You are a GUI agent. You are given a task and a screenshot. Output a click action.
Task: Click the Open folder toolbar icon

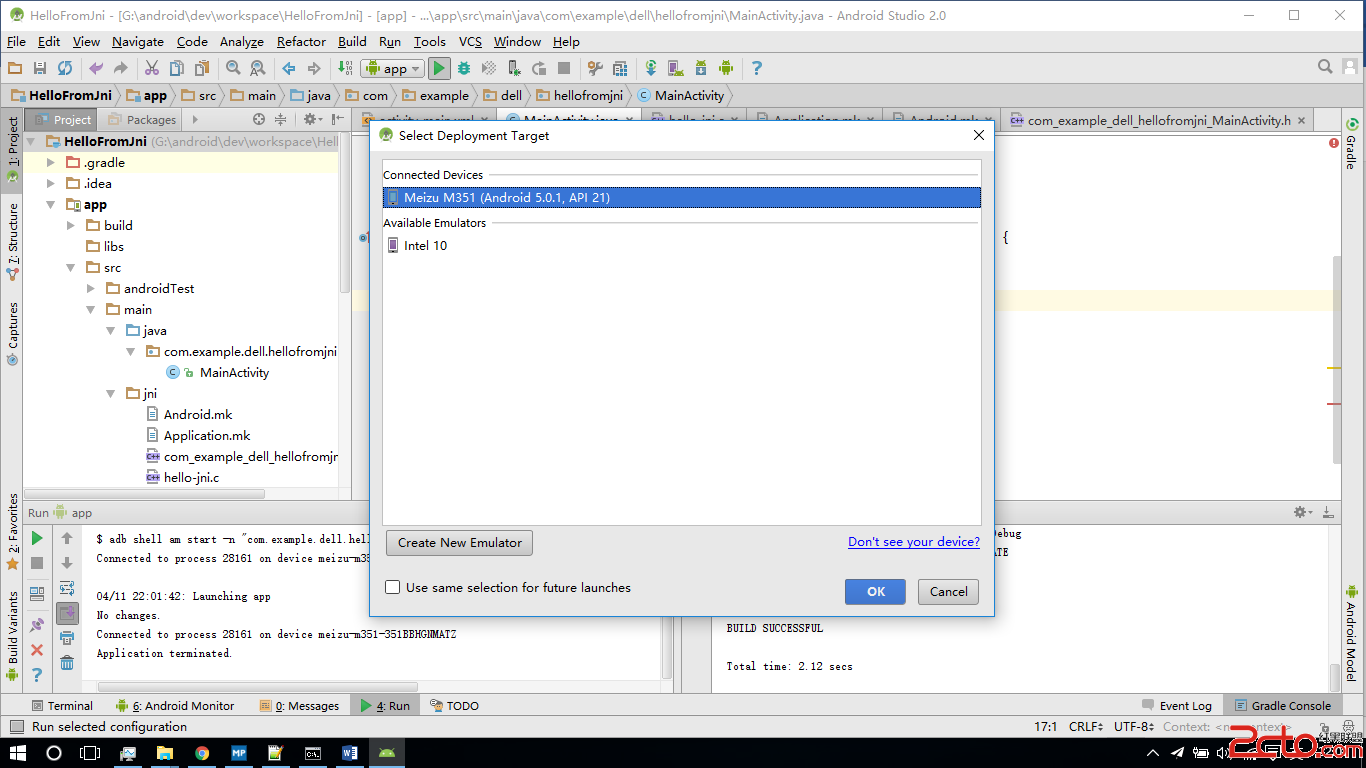[15, 68]
